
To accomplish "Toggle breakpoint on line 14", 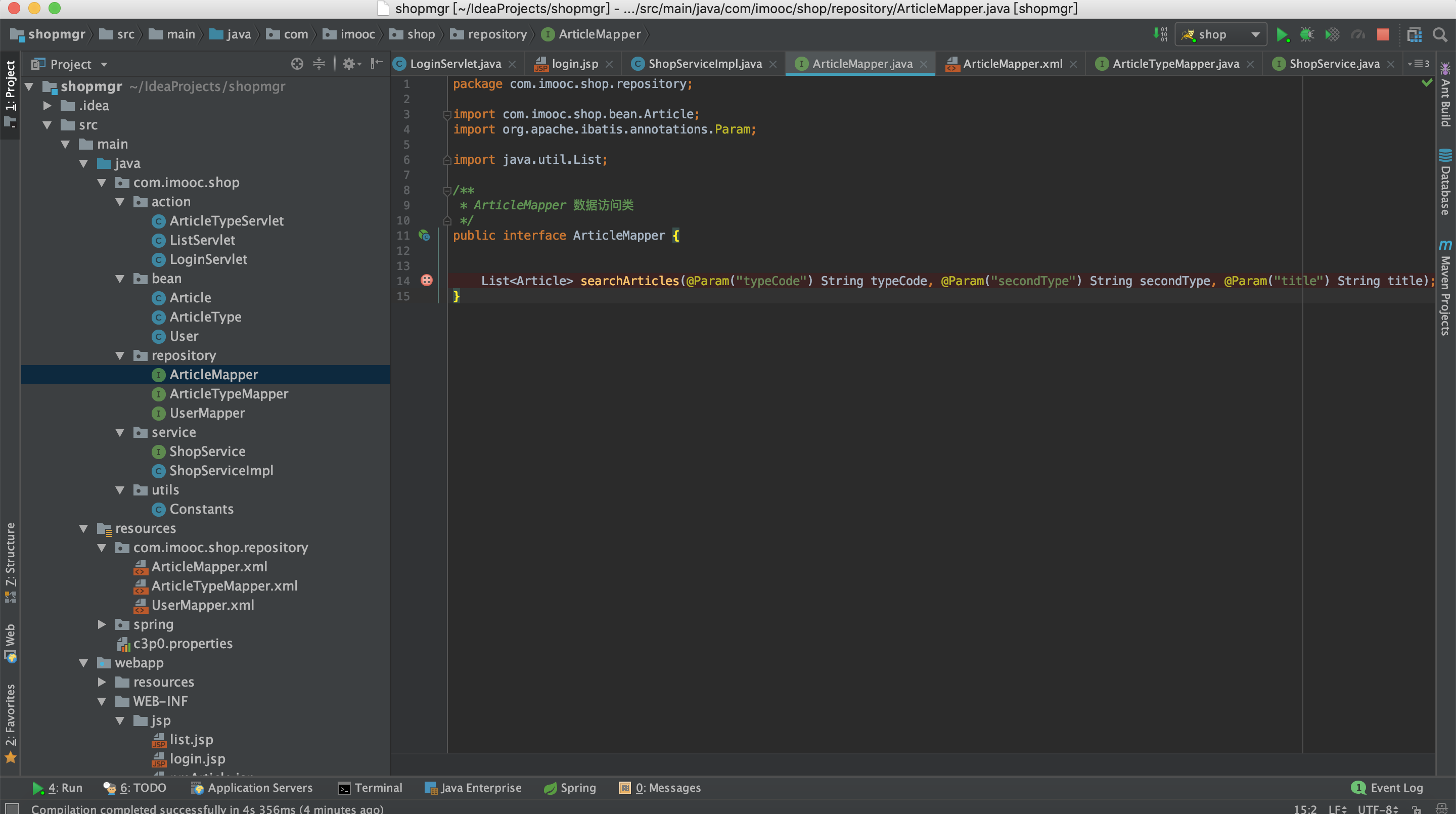I will pyautogui.click(x=426, y=281).
